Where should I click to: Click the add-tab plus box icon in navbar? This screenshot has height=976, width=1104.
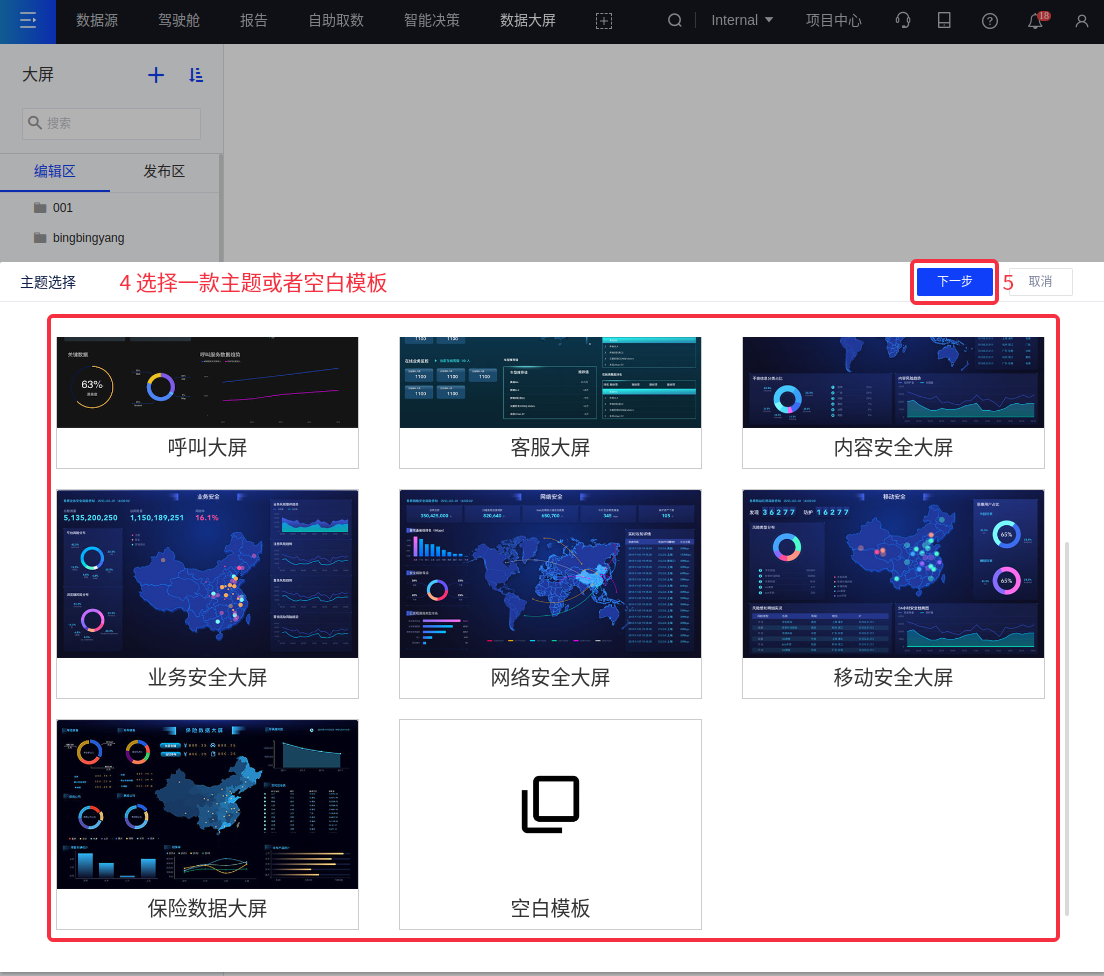click(603, 20)
